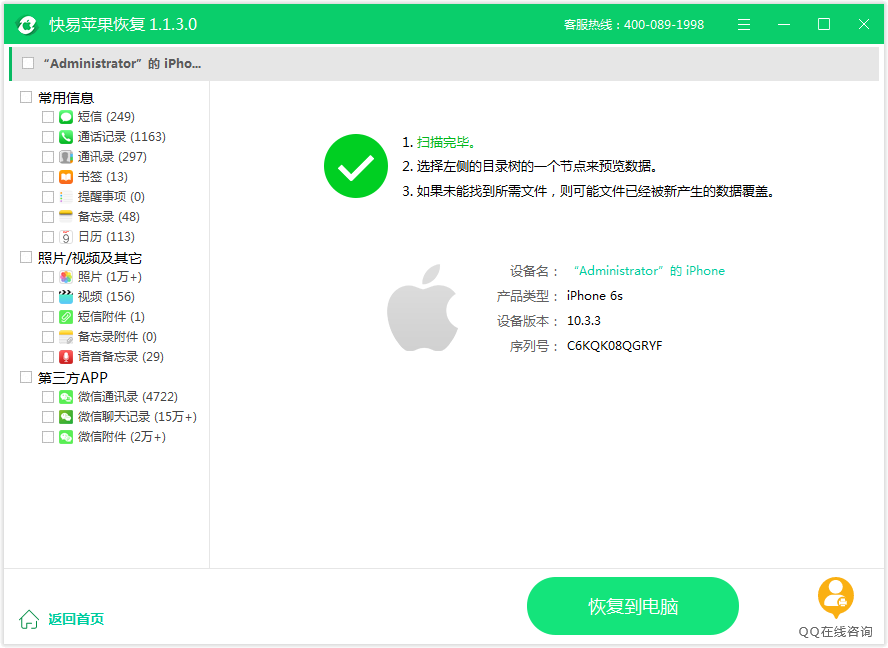Open the 短信附件 (1) node
The height and width of the screenshot is (648, 888).
pos(111,317)
